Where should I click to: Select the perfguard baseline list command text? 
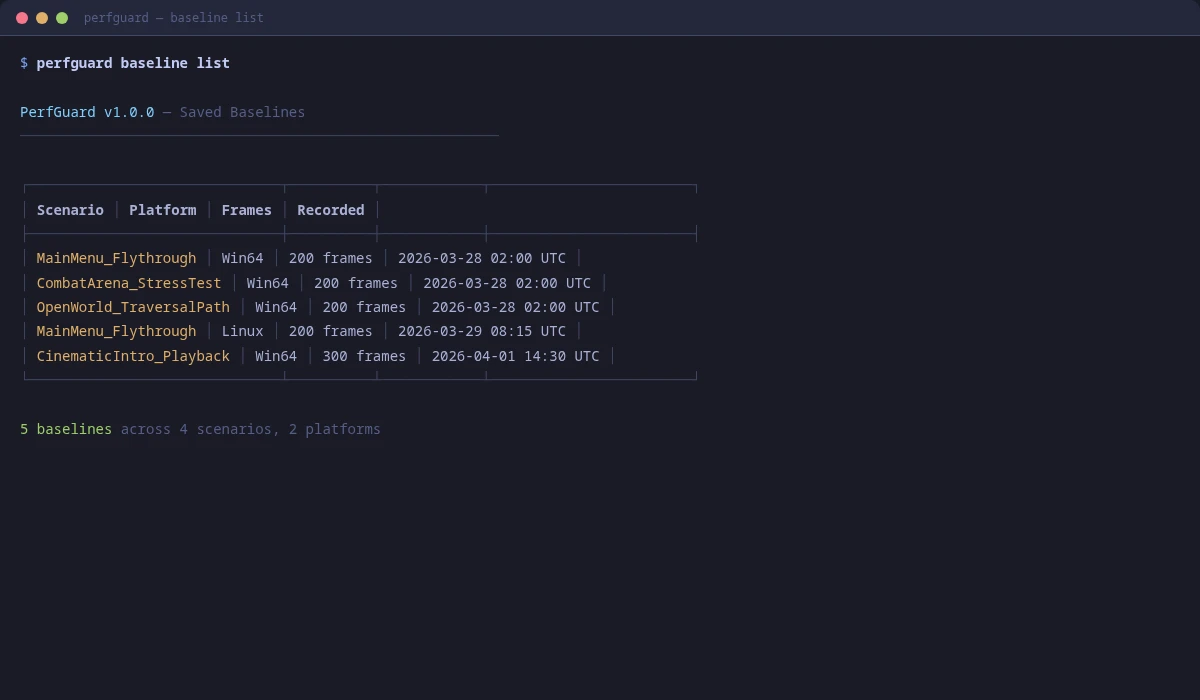coord(132,62)
